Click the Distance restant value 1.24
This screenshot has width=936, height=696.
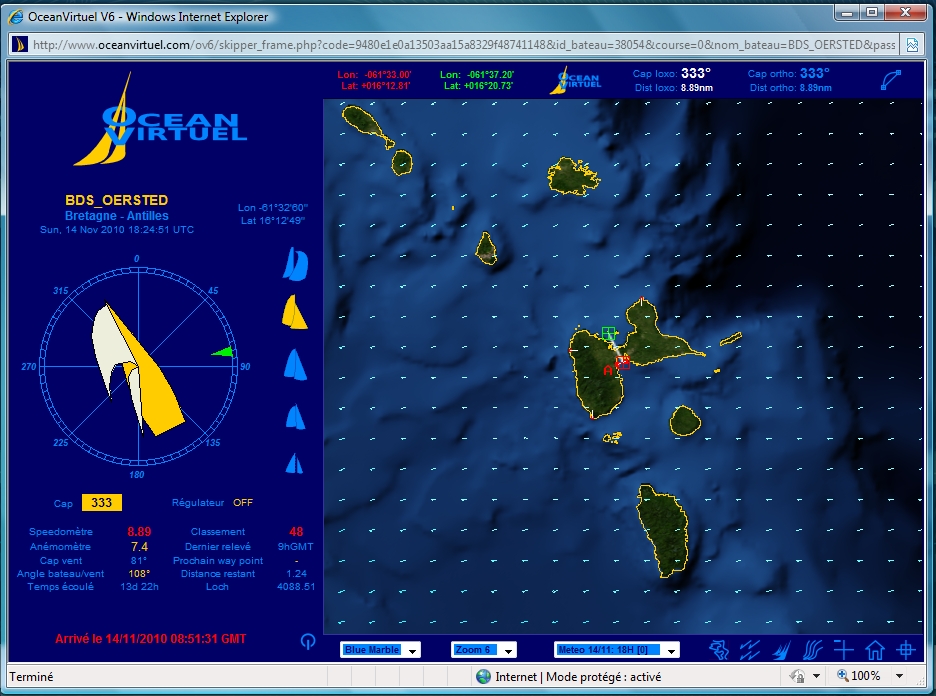pos(296,574)
